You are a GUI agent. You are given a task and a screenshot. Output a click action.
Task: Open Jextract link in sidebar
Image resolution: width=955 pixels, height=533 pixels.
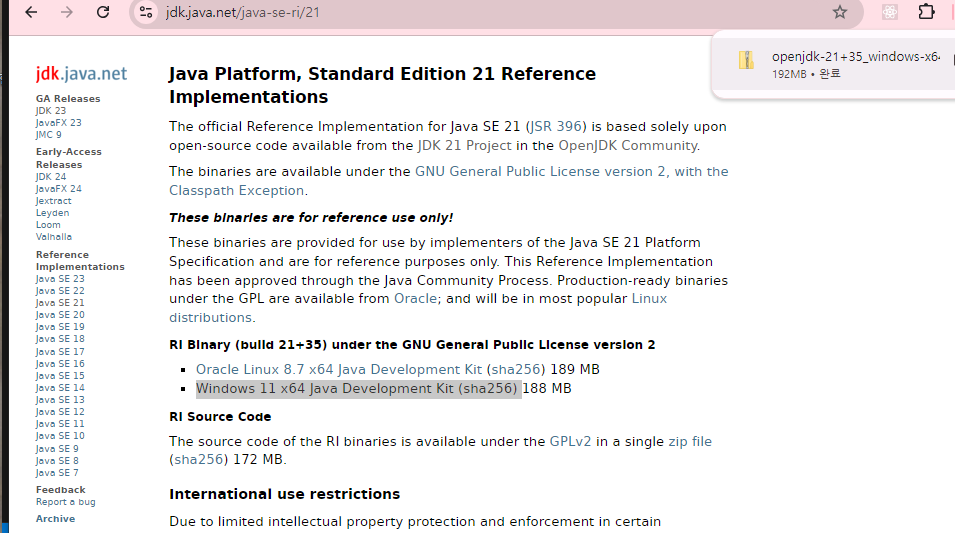click(54, 201)
